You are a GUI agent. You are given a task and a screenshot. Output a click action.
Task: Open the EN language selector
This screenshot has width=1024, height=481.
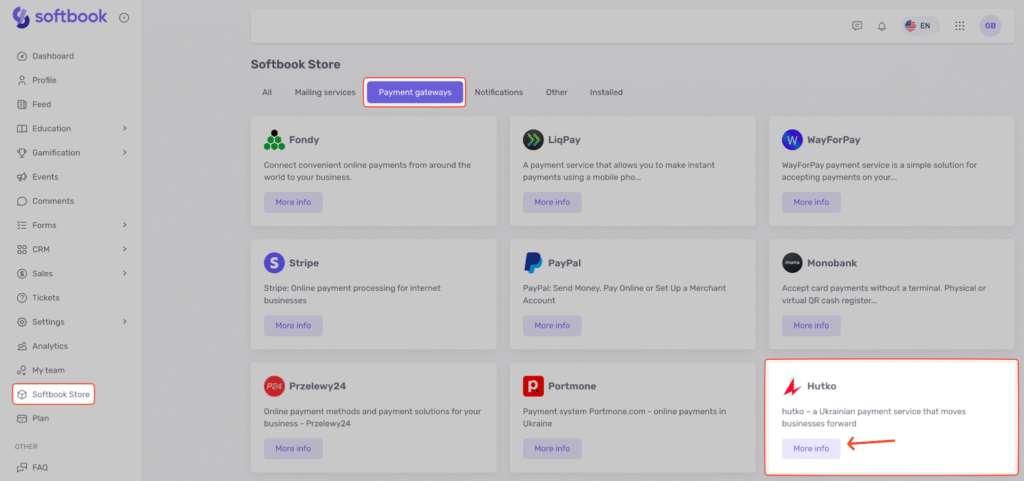919,26
